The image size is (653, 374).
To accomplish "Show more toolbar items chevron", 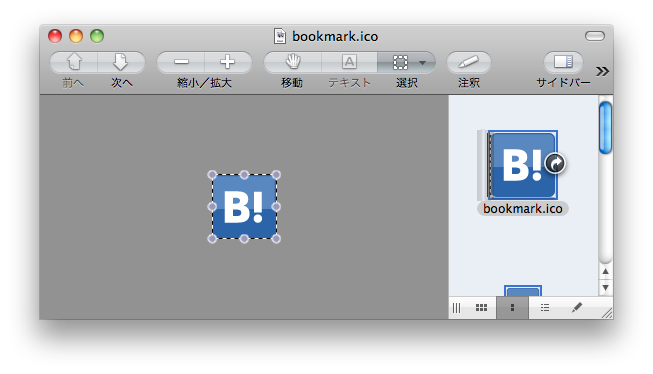I will click(602, 71).
